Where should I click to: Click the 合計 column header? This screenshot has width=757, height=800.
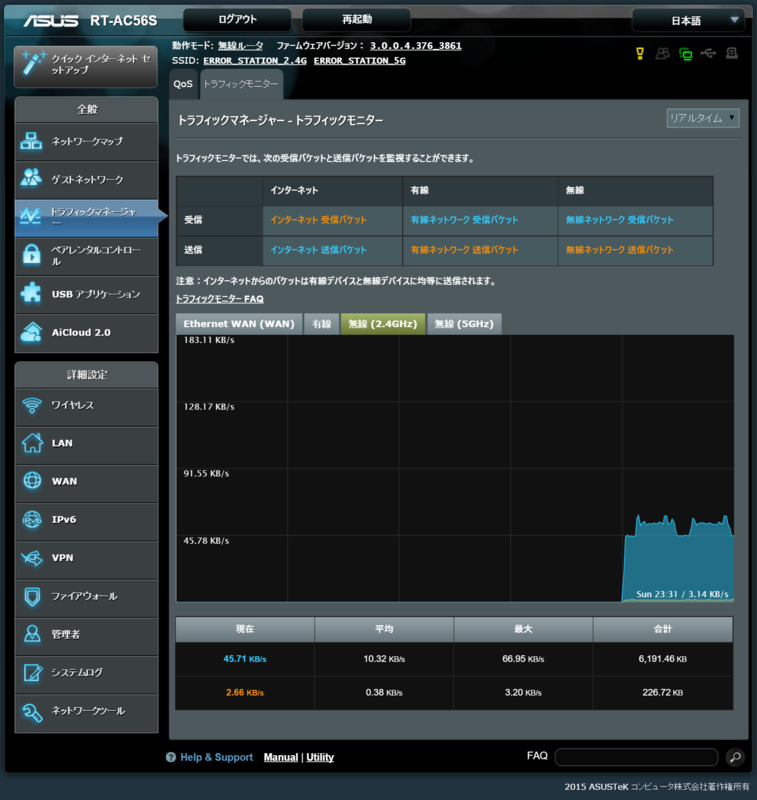pyautogui.click(x=663, y=629)
